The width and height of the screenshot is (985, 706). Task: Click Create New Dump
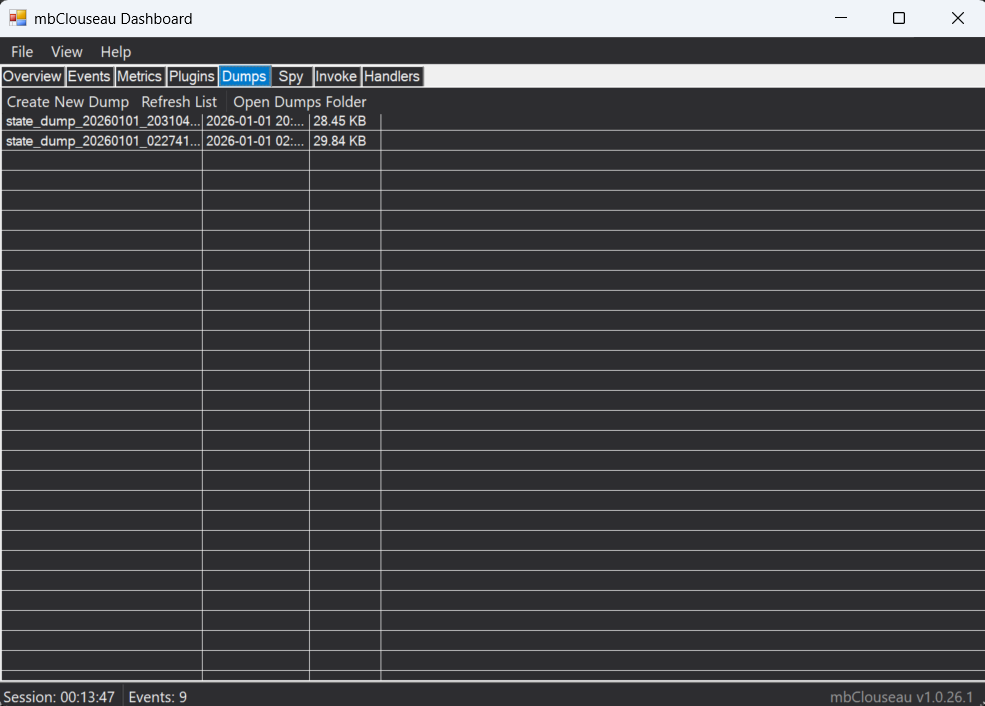pos(67,101)
